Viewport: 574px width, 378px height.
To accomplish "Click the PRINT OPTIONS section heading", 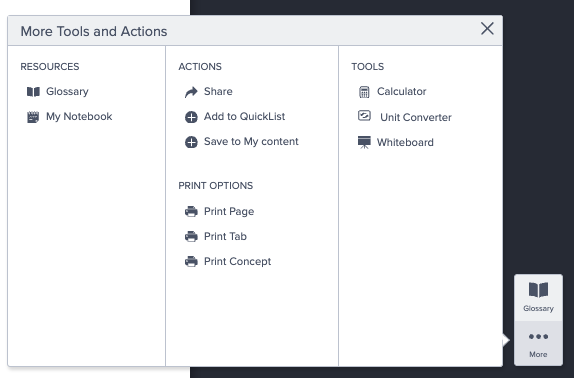I will tap(216, 186).
